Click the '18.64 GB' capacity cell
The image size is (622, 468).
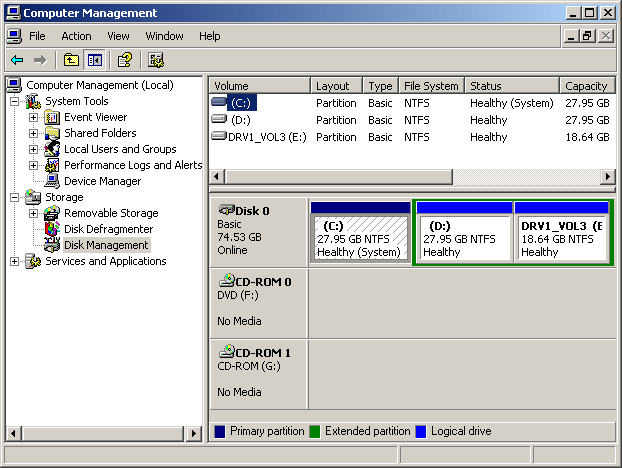587,137
